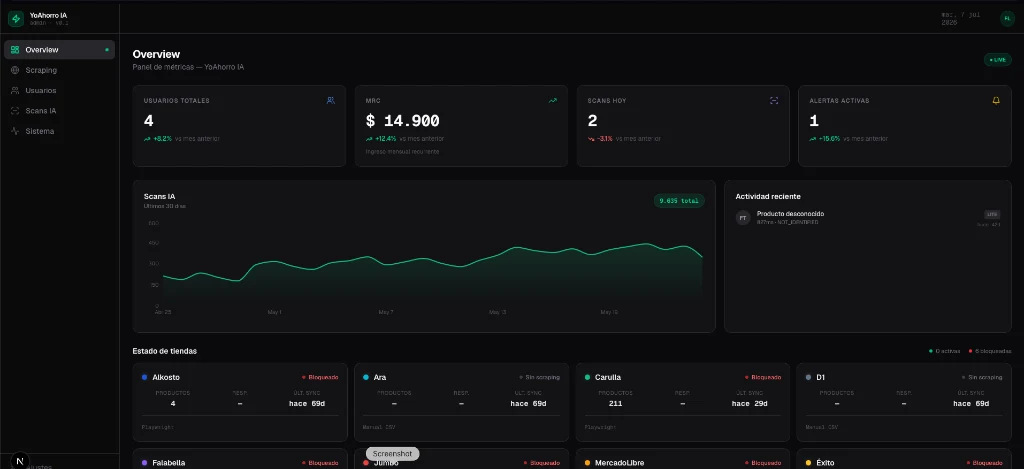This screenshot has height=469, width=1024.
Task: Click the 9.635 total badge
Action: pos(679,201)
